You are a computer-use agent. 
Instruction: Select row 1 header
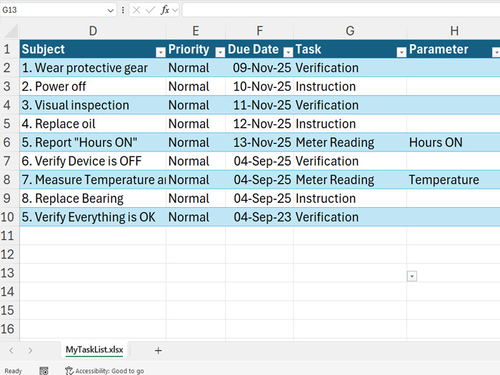tap(9, 49)
